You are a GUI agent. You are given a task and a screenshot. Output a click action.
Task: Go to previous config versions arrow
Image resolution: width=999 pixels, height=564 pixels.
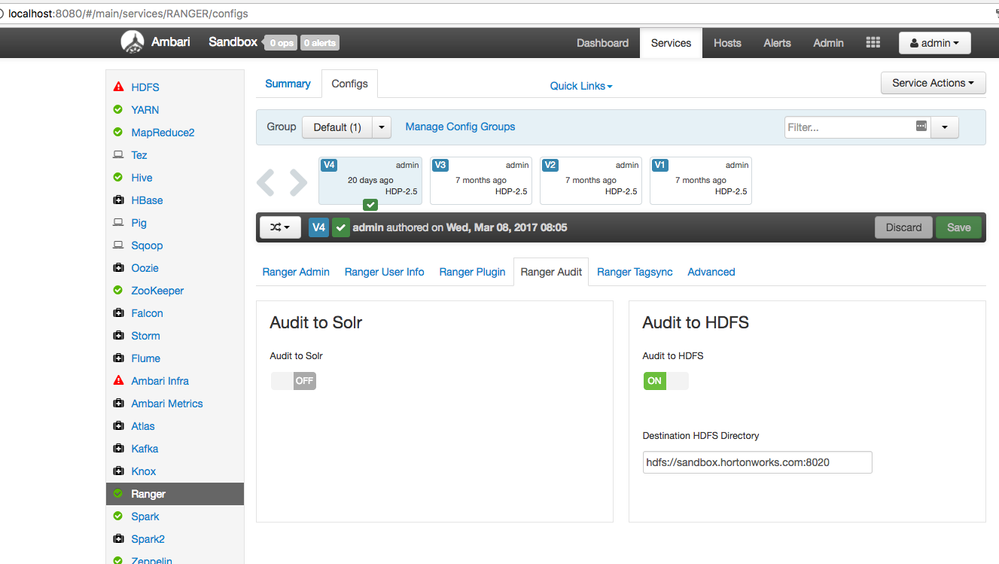click(x=266, y=182)
